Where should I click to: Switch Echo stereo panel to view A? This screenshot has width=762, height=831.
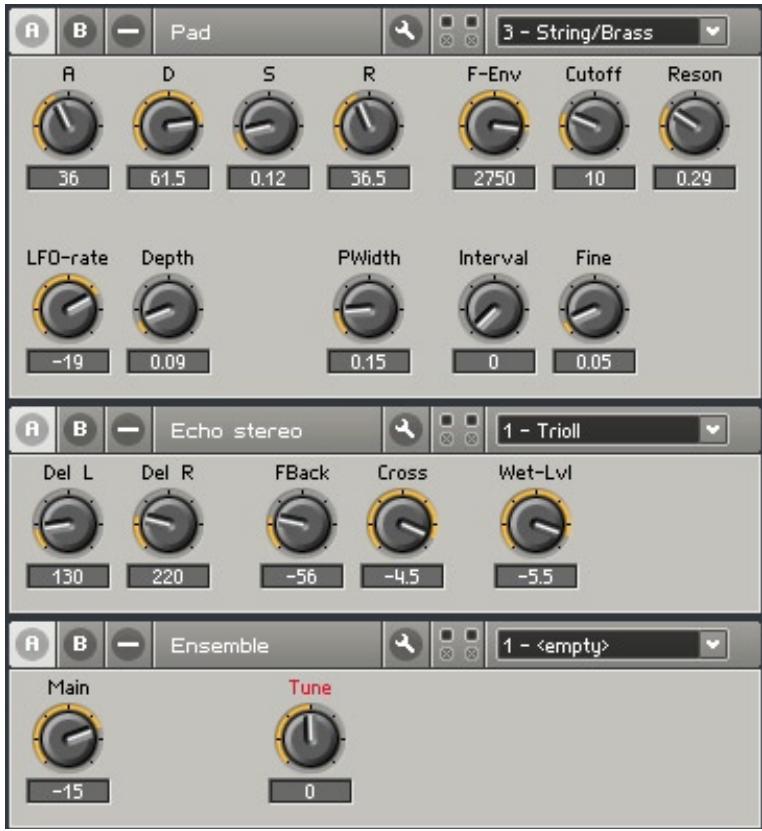(32, 429)
